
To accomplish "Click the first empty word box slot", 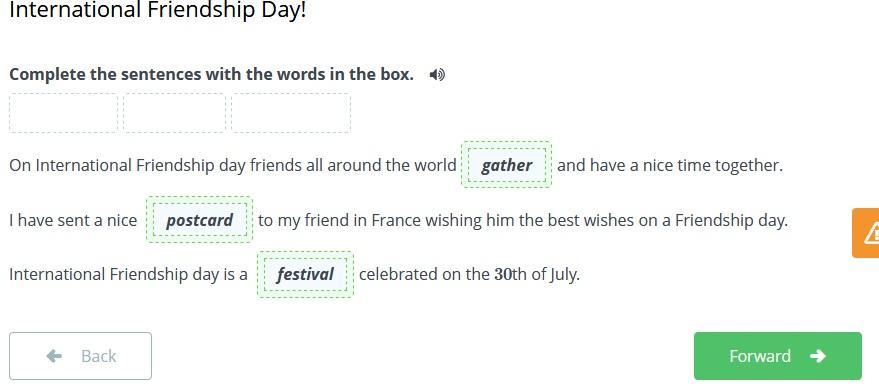I will click(63, 113).
